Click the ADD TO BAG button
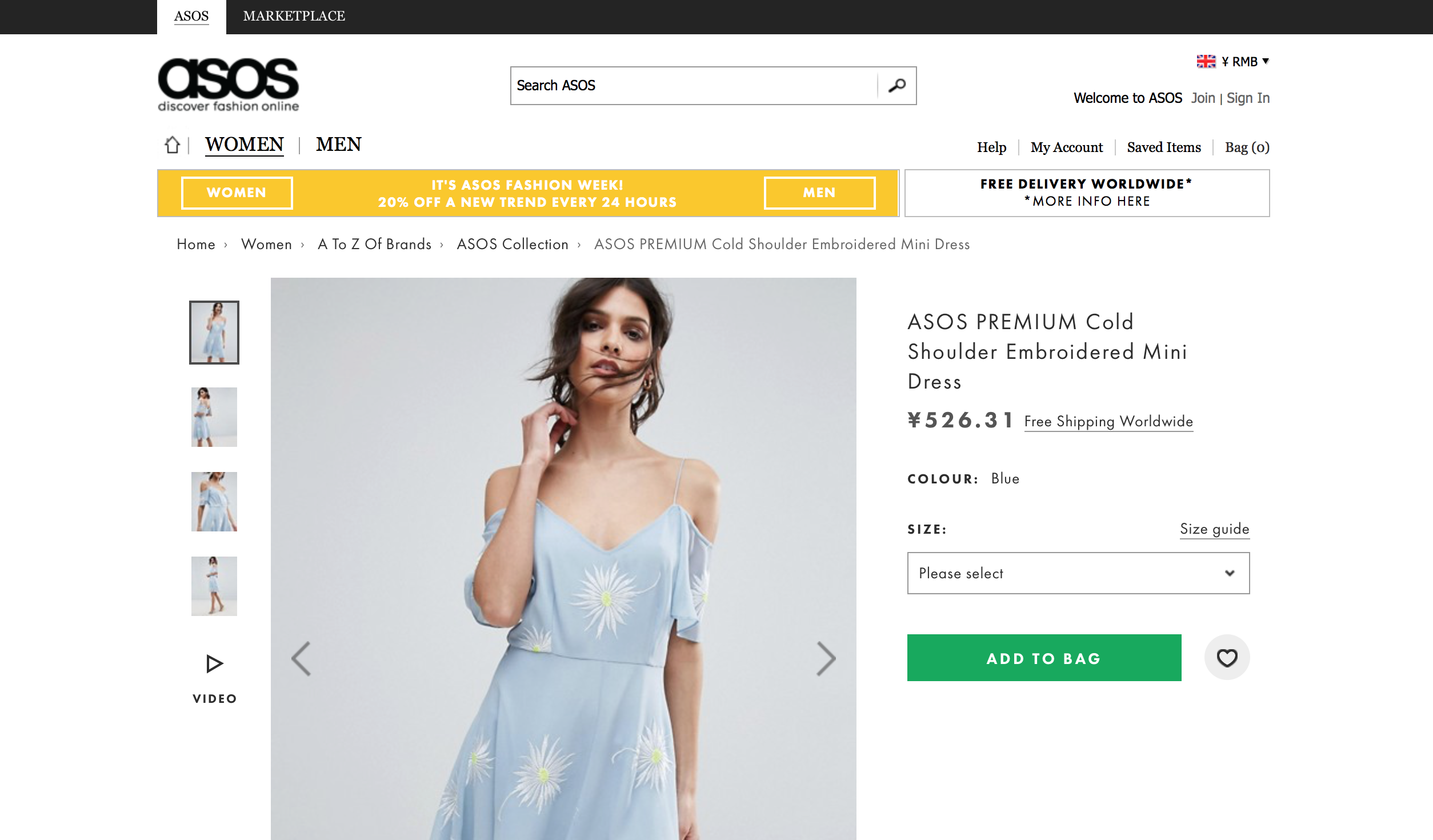 click(x=1044, y=658)
